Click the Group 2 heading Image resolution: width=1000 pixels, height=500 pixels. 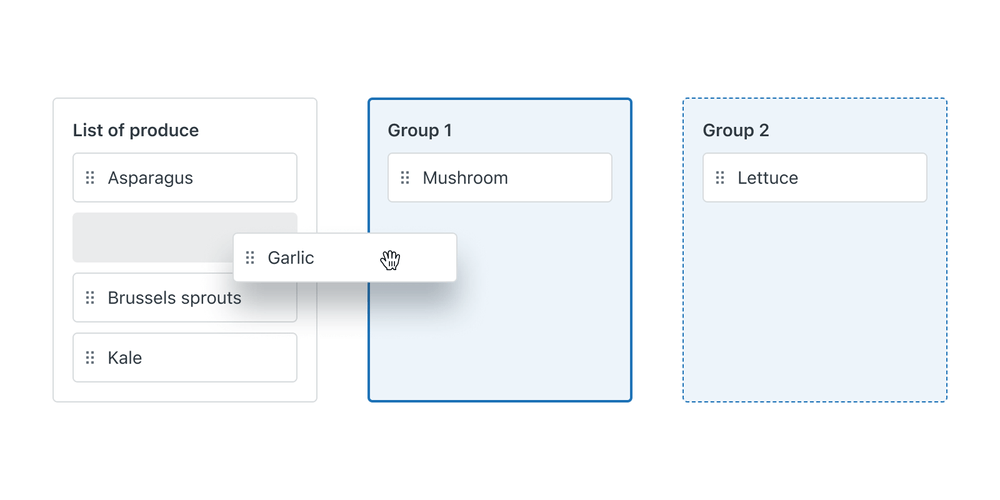(x=736, y=130)
